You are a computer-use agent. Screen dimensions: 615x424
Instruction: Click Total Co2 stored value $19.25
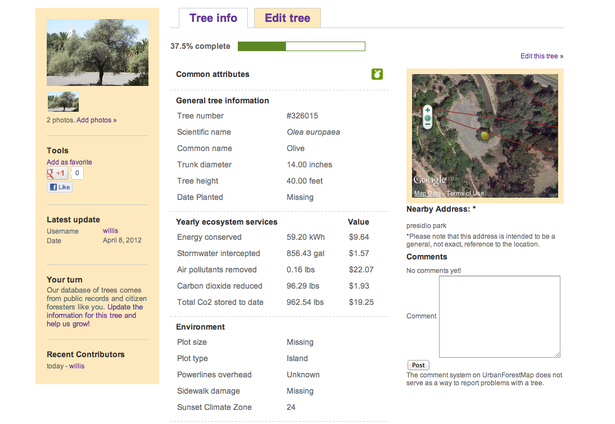click(361, 302)
